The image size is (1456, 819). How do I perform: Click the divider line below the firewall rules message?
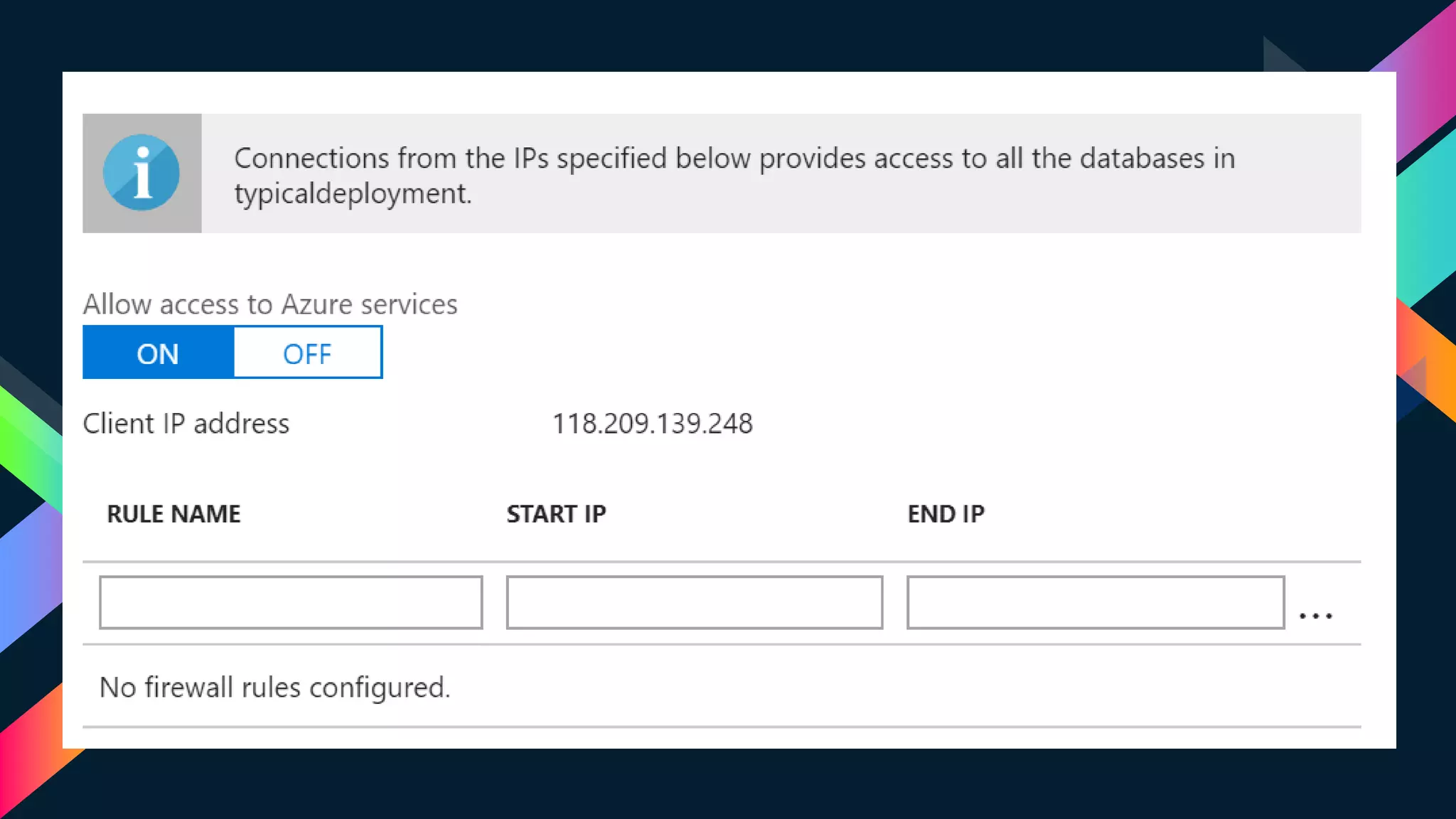(x=721, y=727)
